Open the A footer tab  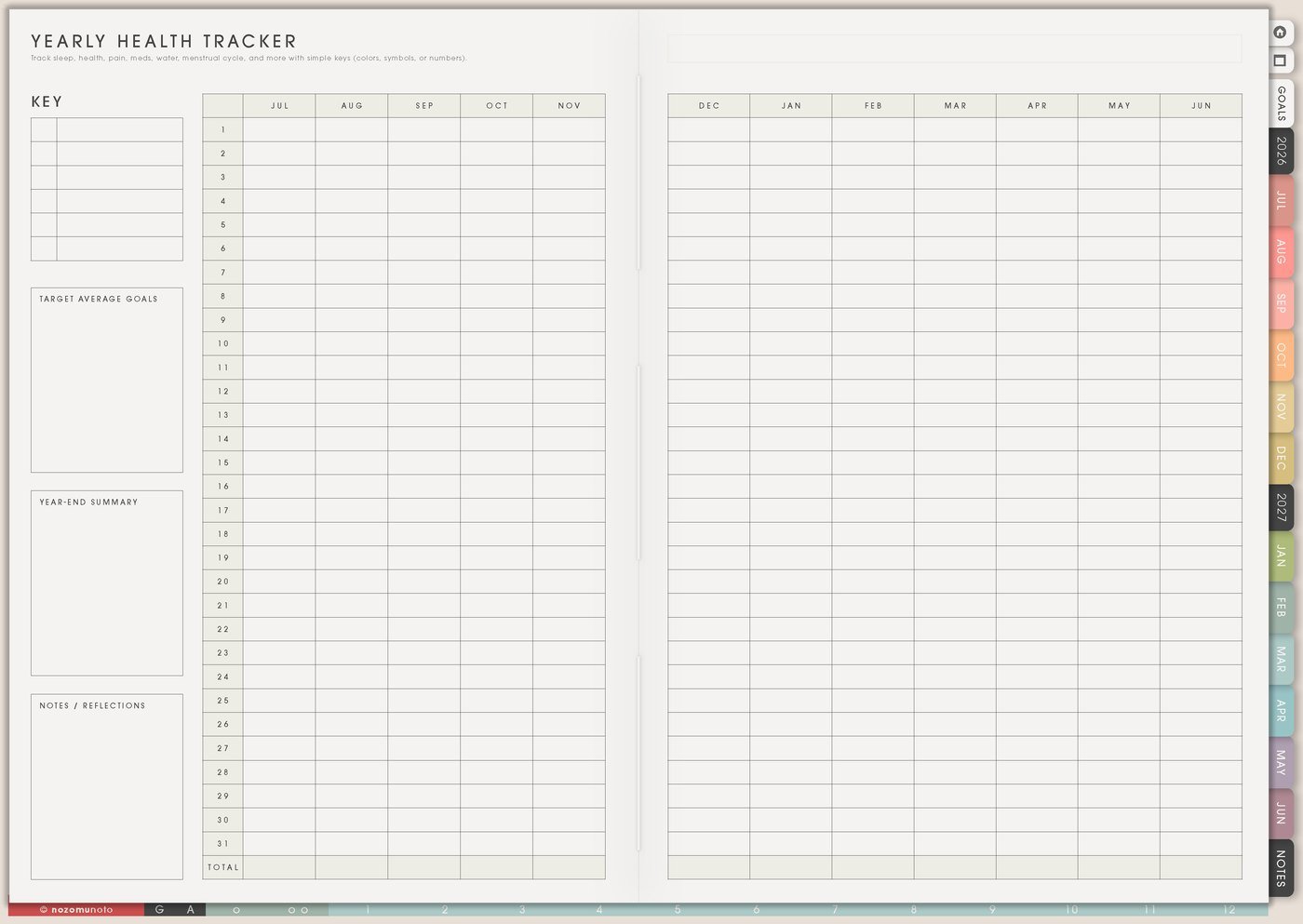pos(191,910)
